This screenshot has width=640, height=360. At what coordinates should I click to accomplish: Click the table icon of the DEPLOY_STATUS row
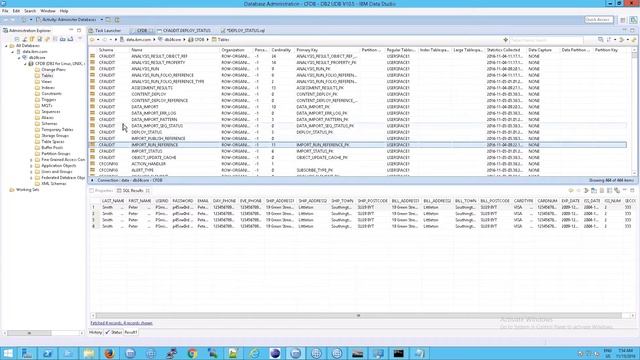(93, 132)
